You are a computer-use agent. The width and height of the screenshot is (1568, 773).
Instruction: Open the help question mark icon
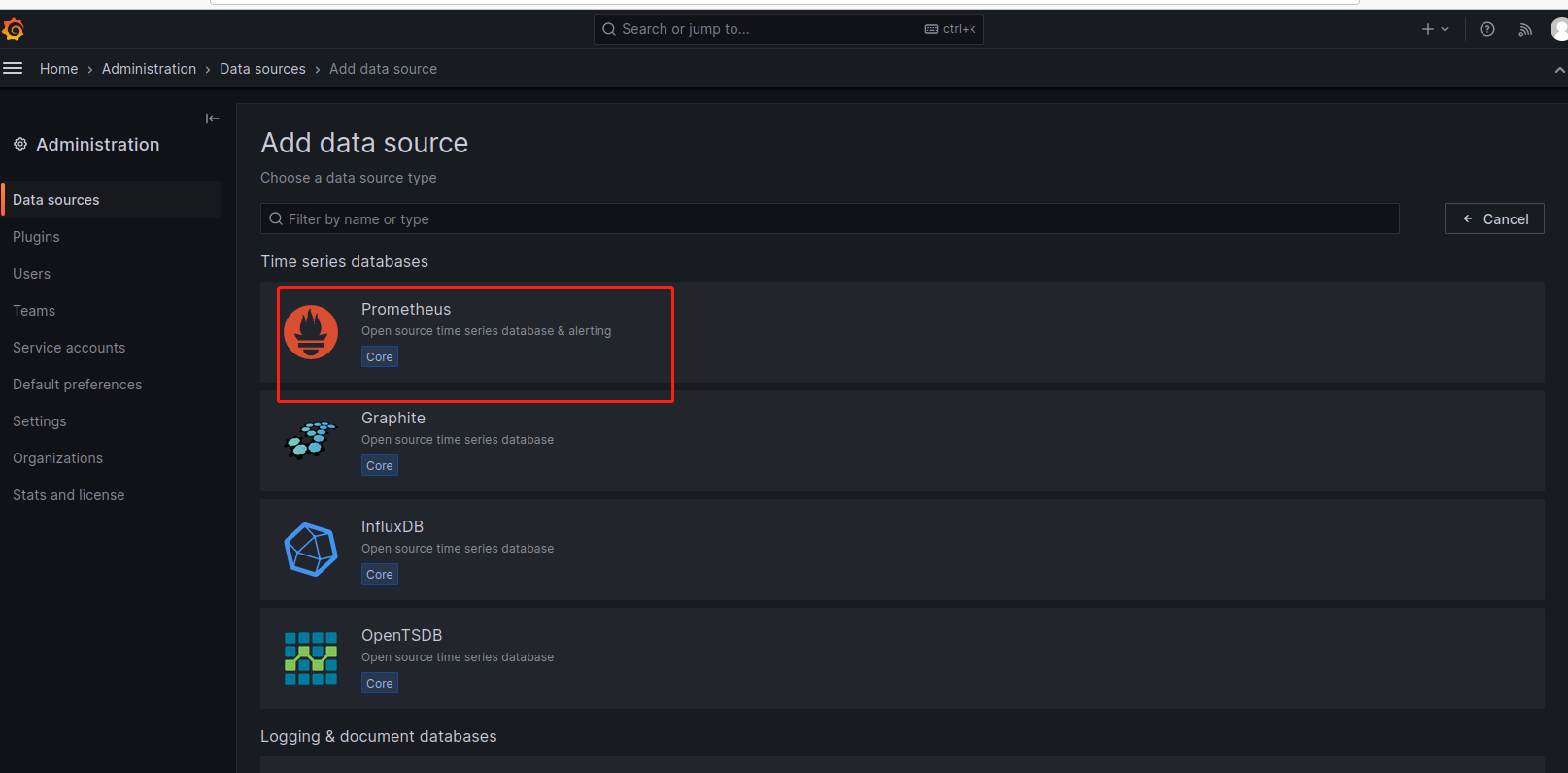1486,29
